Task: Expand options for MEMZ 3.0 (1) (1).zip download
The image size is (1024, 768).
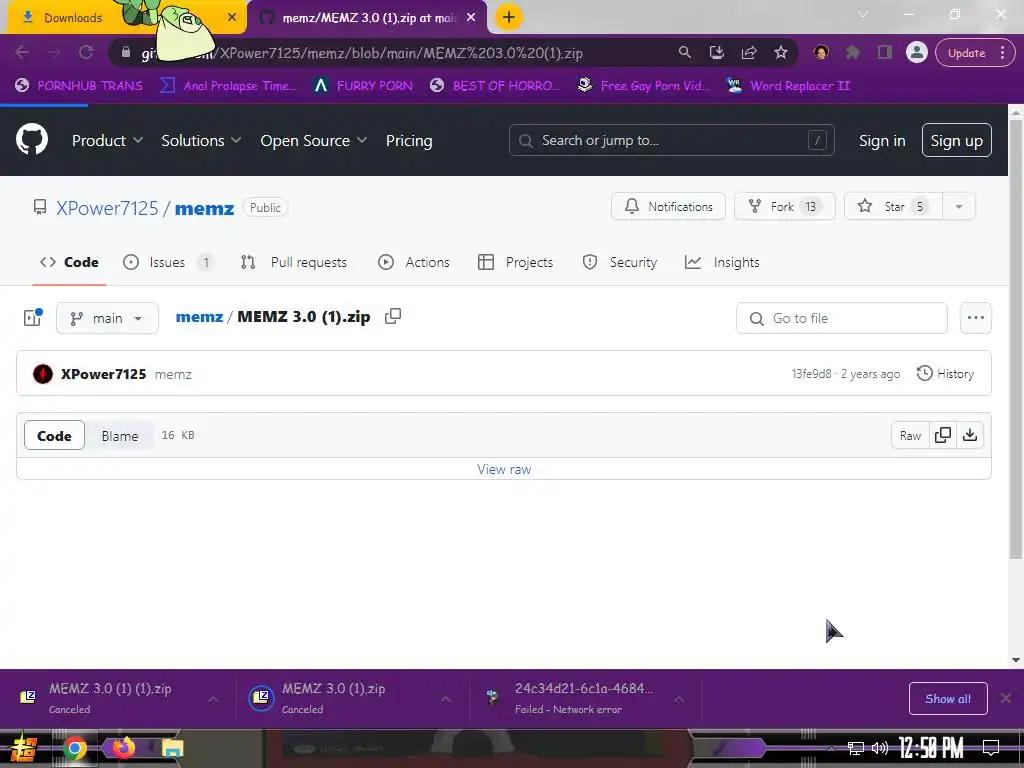Action: [213, 699]
